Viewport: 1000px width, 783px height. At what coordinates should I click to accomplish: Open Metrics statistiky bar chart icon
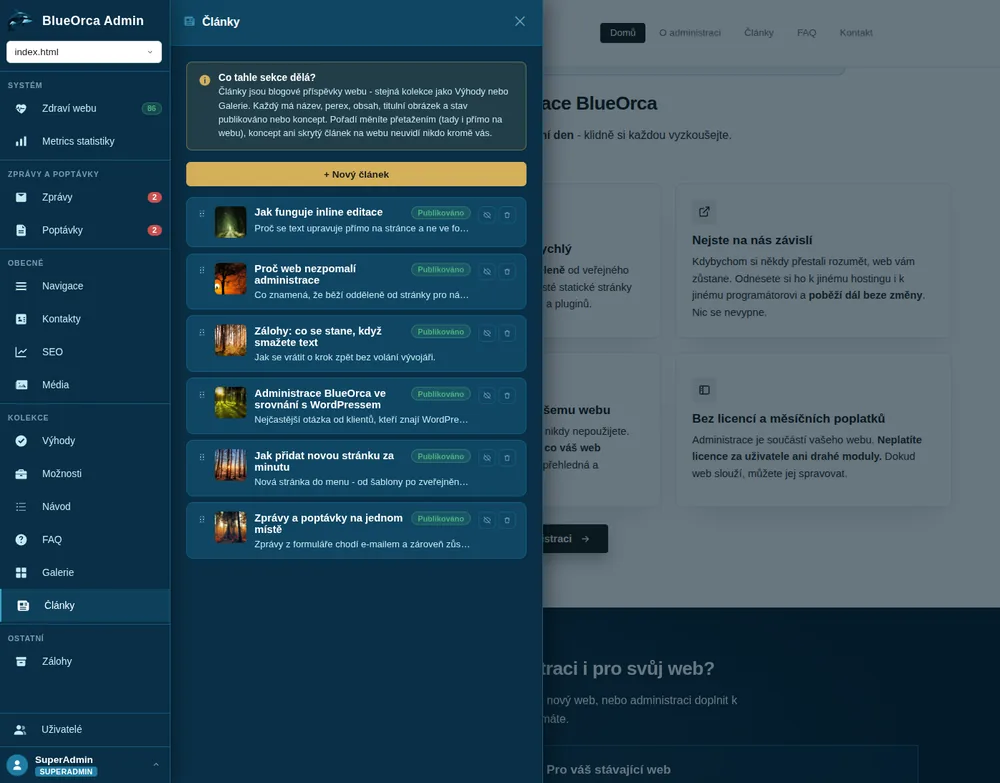(x=21, y=141)
